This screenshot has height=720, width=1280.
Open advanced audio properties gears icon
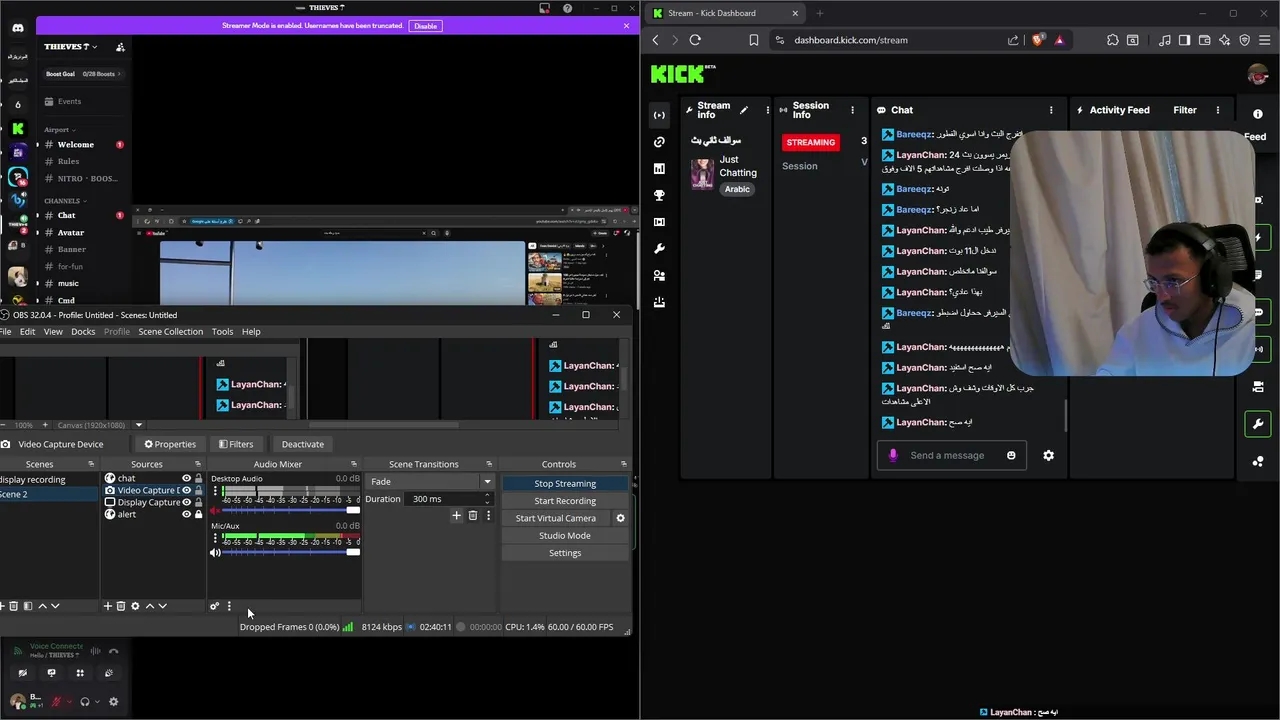point(214,606)
